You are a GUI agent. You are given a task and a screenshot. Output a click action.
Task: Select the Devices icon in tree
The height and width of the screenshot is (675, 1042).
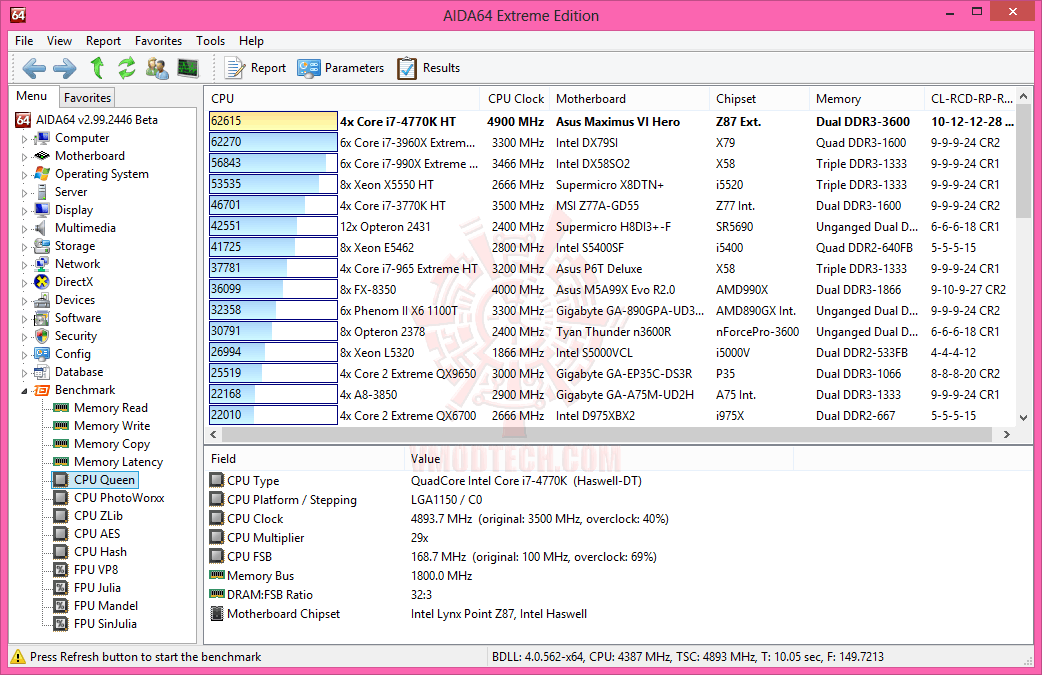click(42, 300)
